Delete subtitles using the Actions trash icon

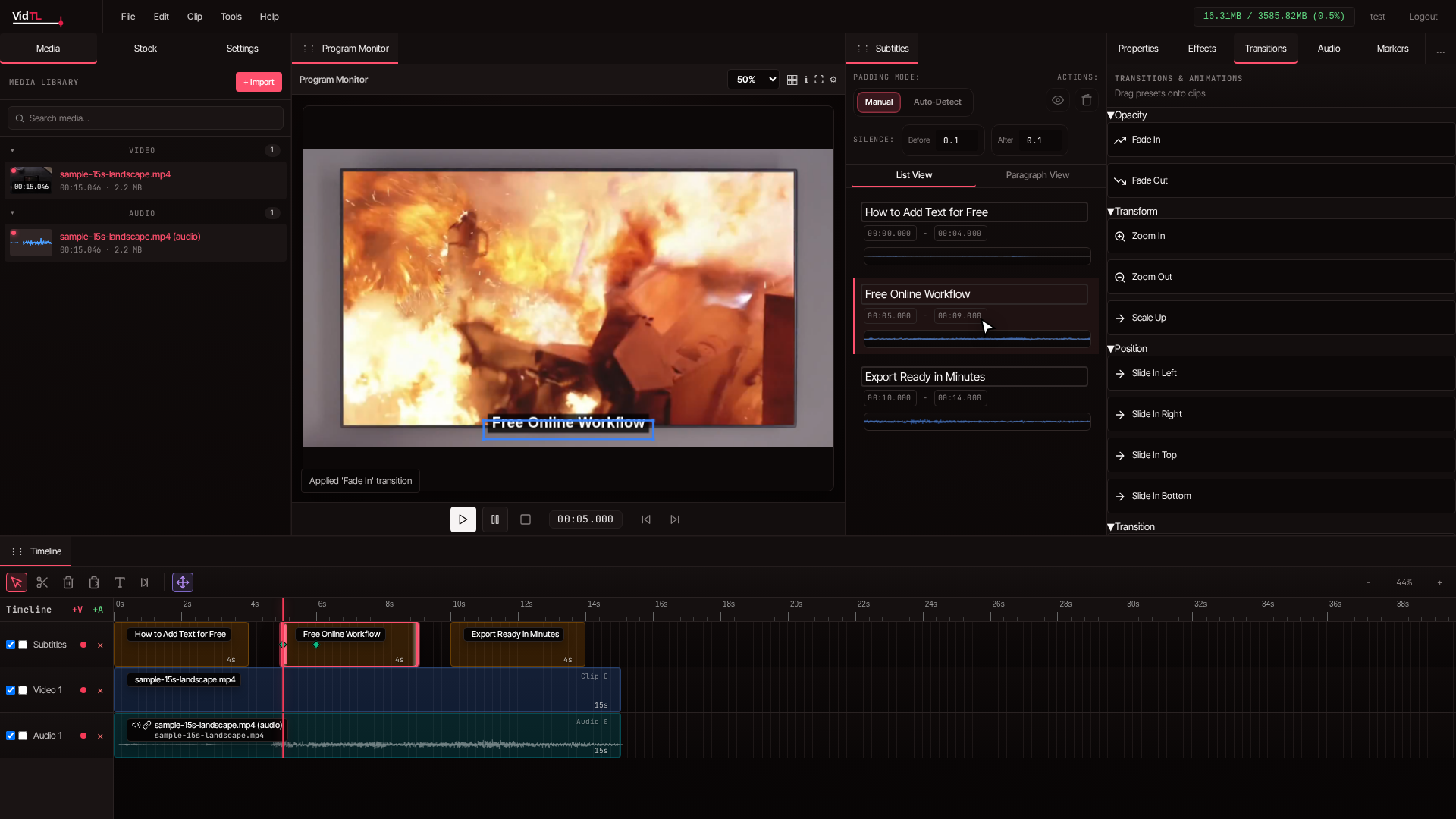1087,100
